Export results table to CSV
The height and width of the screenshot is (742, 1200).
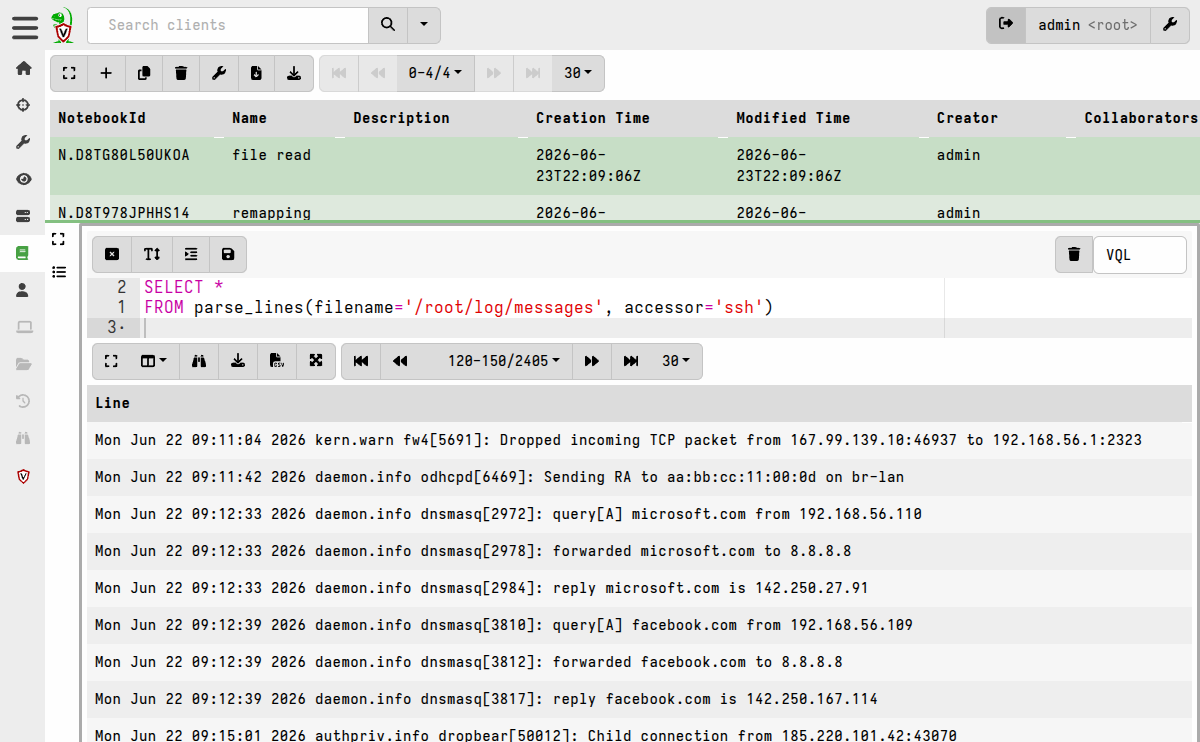pyautogui.click(x=277, y=361)
